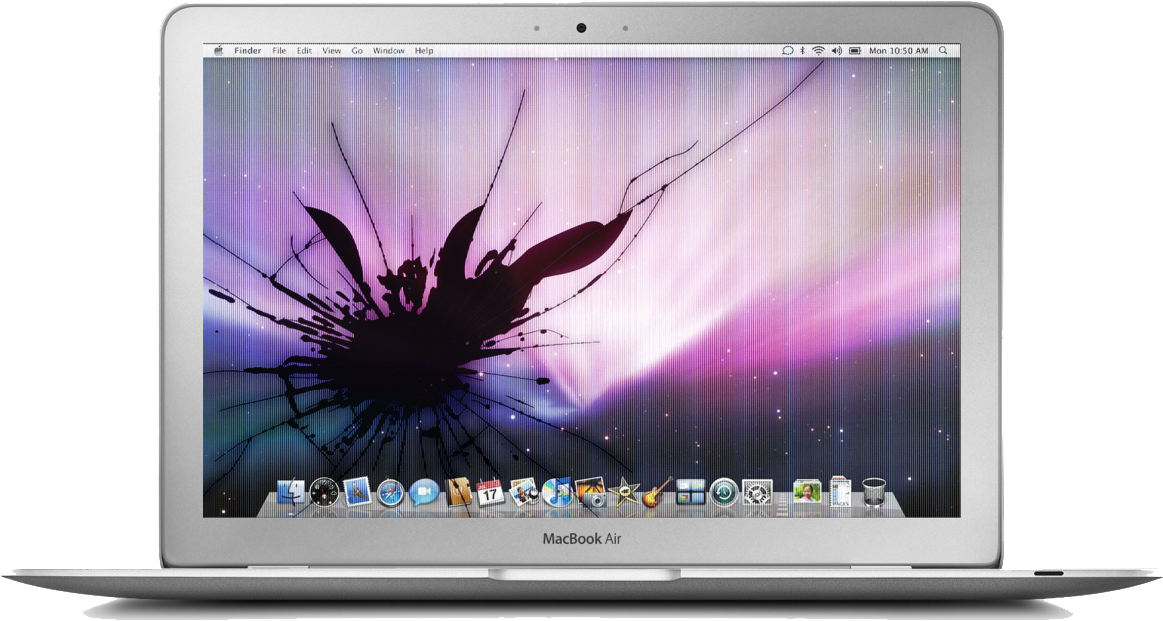Adjust volume via the speaker menu icon
The image size is (1163, 621).
point(838,49)
